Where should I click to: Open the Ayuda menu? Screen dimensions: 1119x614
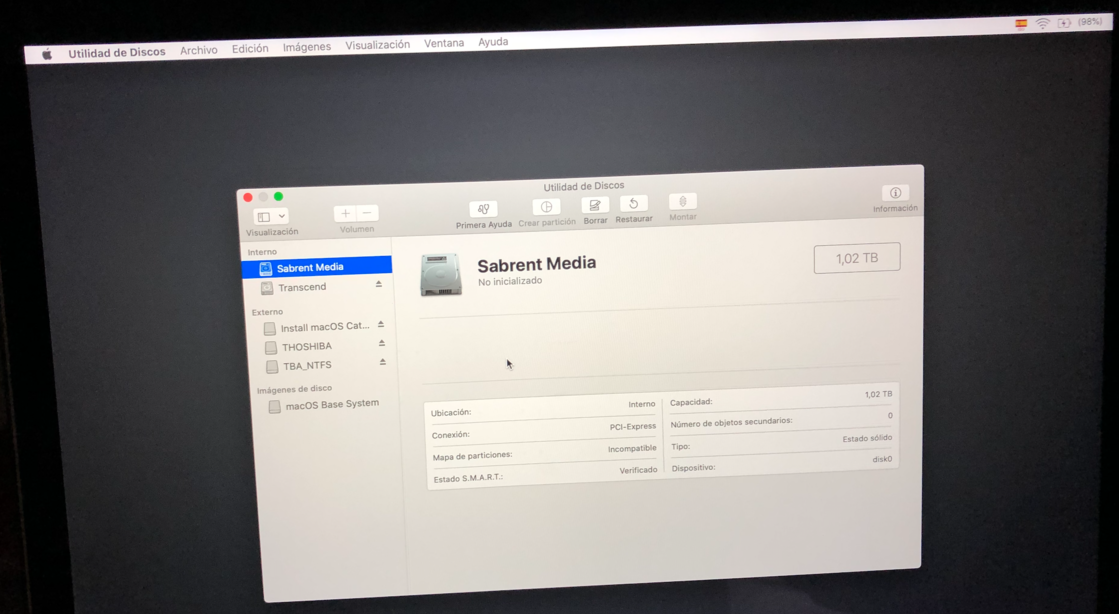[493, 41]
